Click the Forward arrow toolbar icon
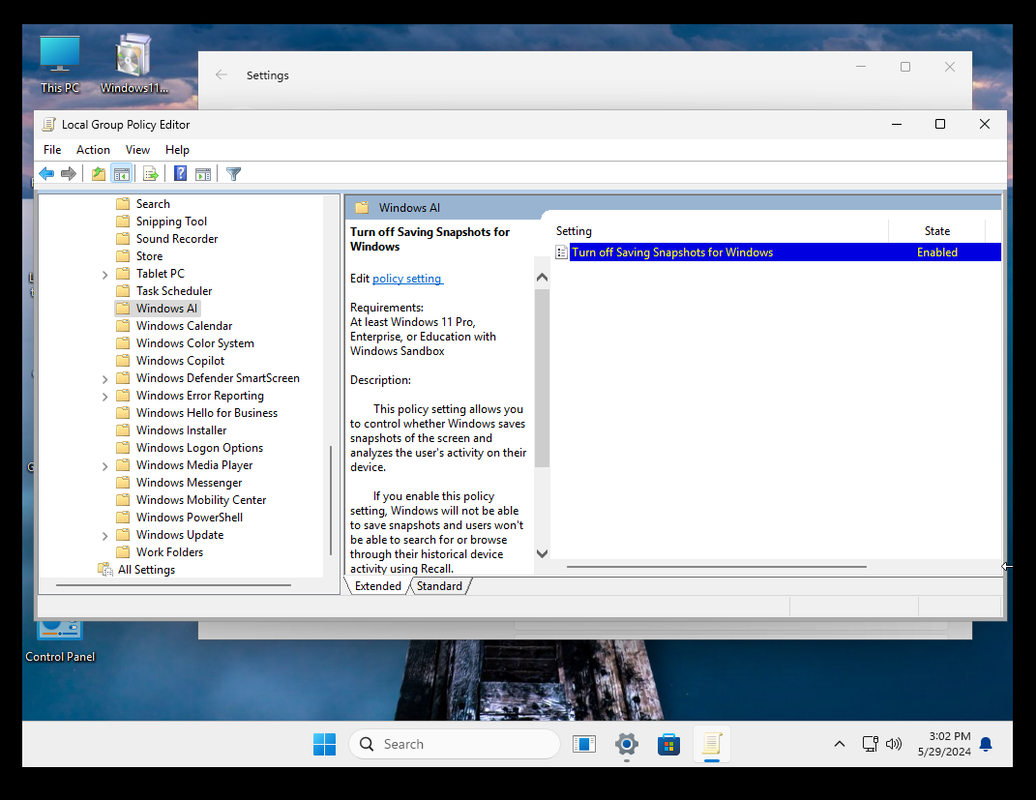The width and height of the screenshot is (1036, 800). [x=68, y=174]
